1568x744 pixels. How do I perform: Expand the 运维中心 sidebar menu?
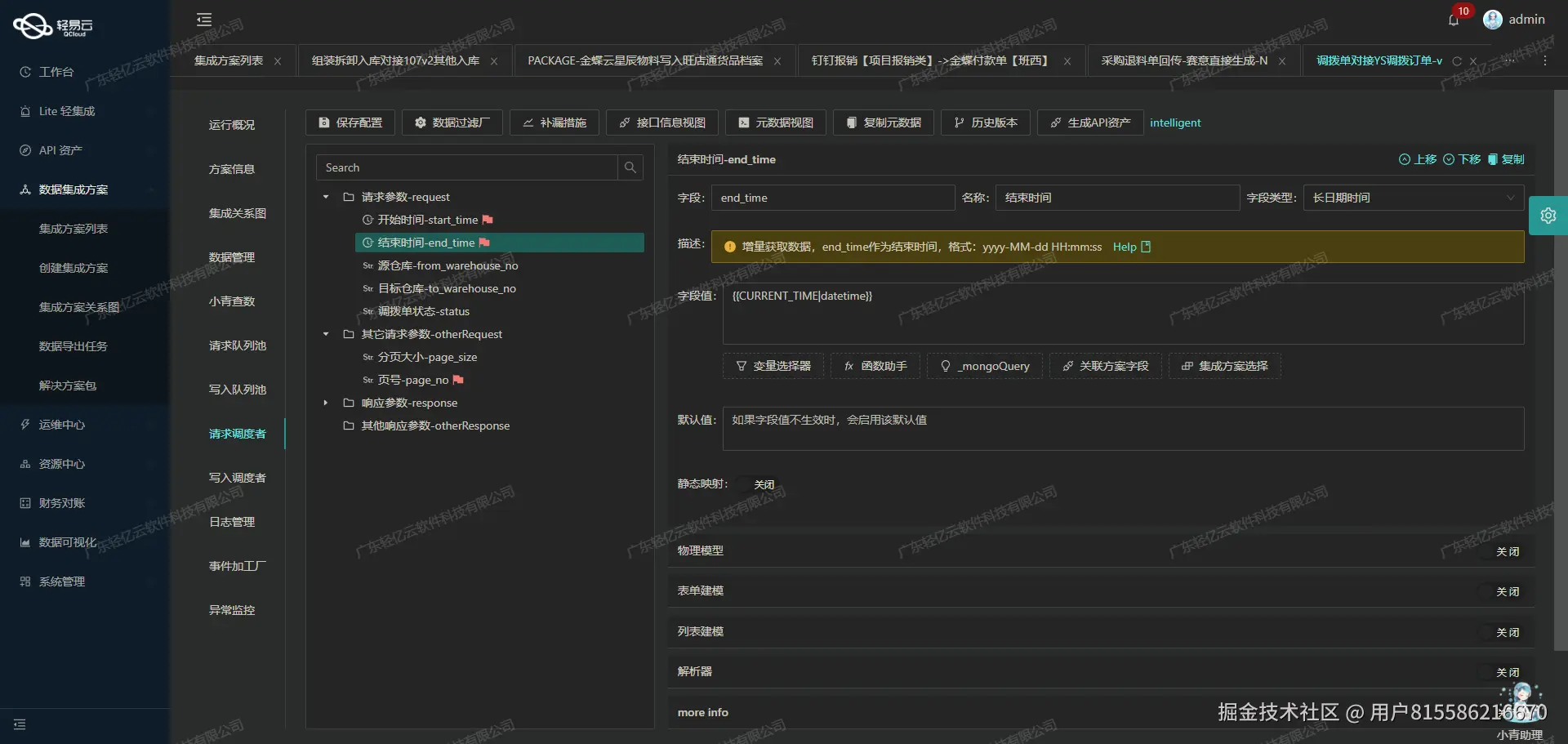[x=85, y=425]
